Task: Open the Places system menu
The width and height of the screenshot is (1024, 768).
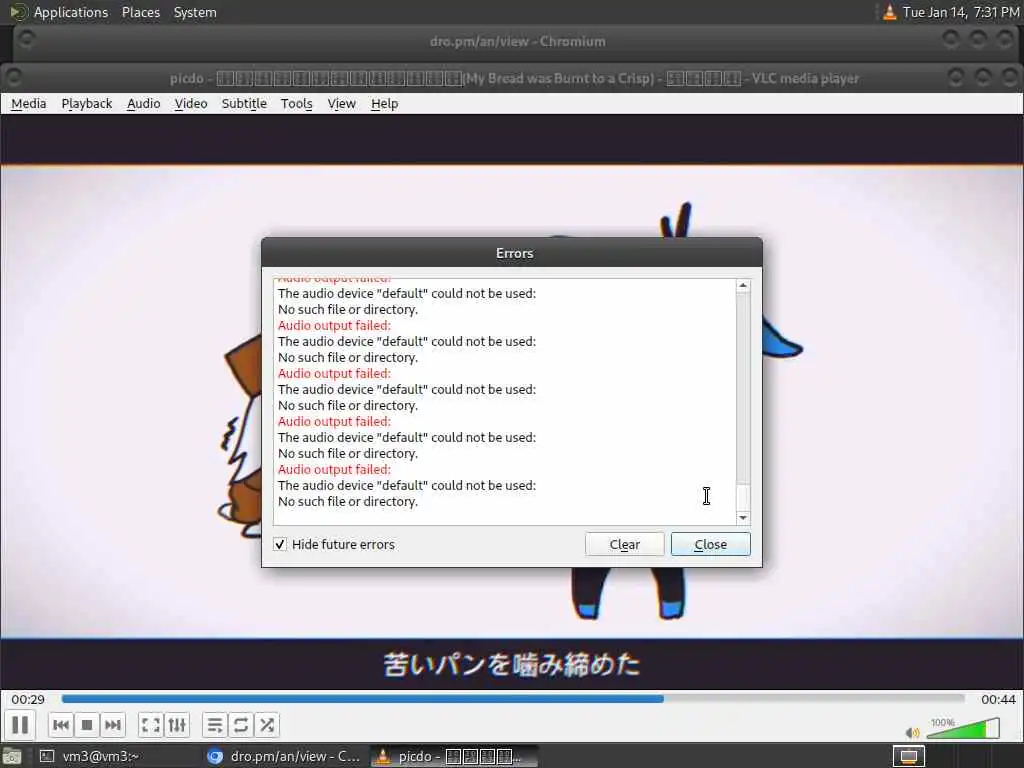Action: point(141,12)
